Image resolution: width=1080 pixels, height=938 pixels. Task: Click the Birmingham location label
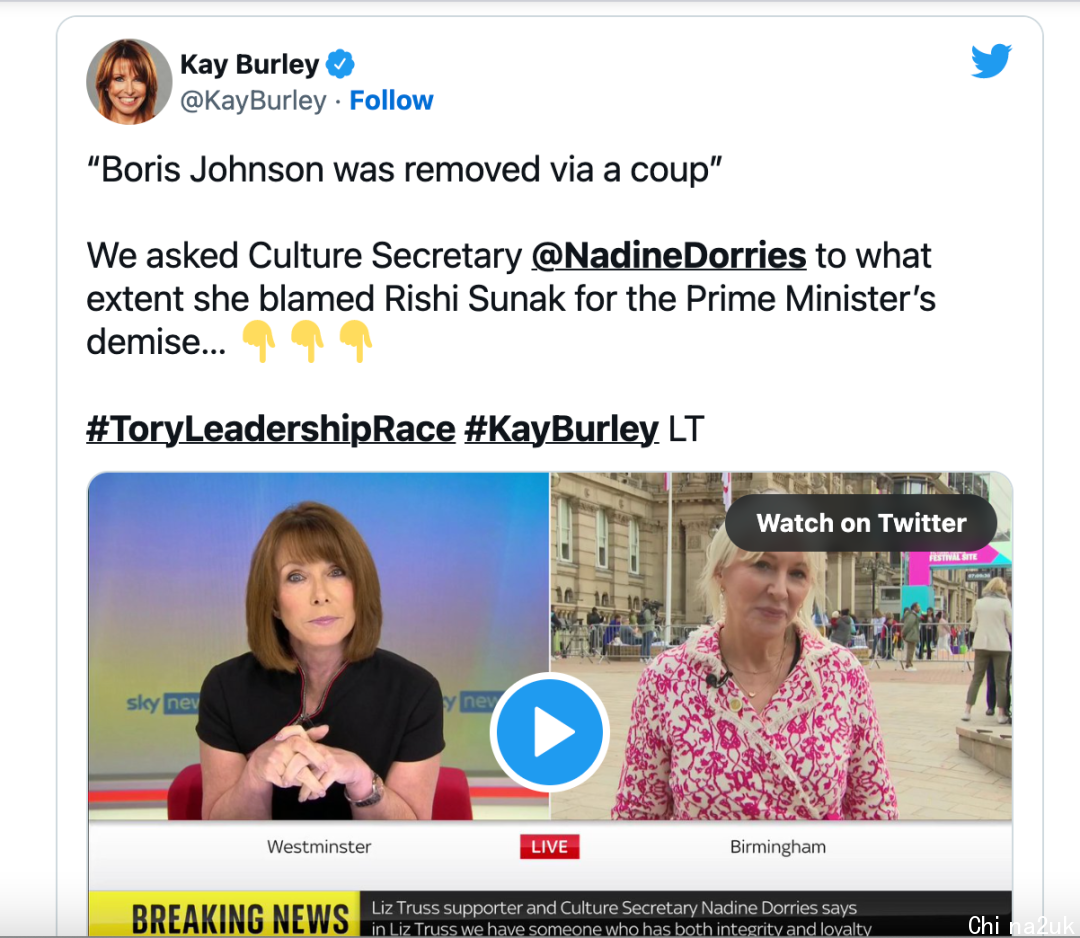[778, 846]
